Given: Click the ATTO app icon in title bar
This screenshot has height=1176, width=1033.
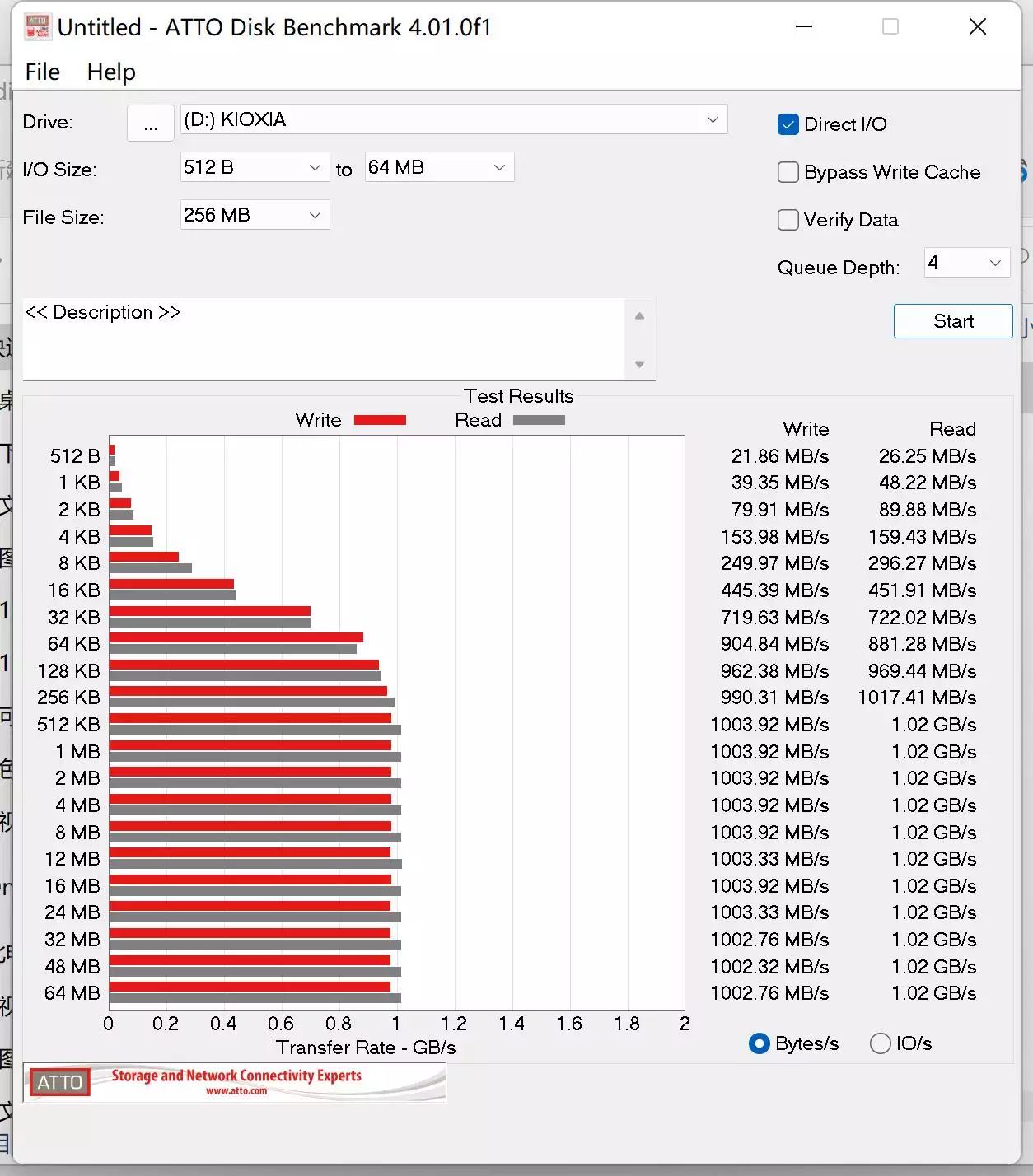Looking at the screenshot, I should coord(38,27).
